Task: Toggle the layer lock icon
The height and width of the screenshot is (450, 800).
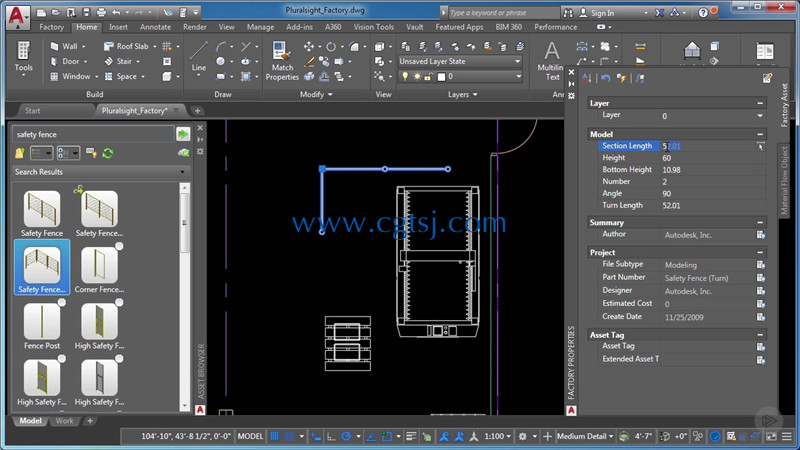Action: (428, 77)
